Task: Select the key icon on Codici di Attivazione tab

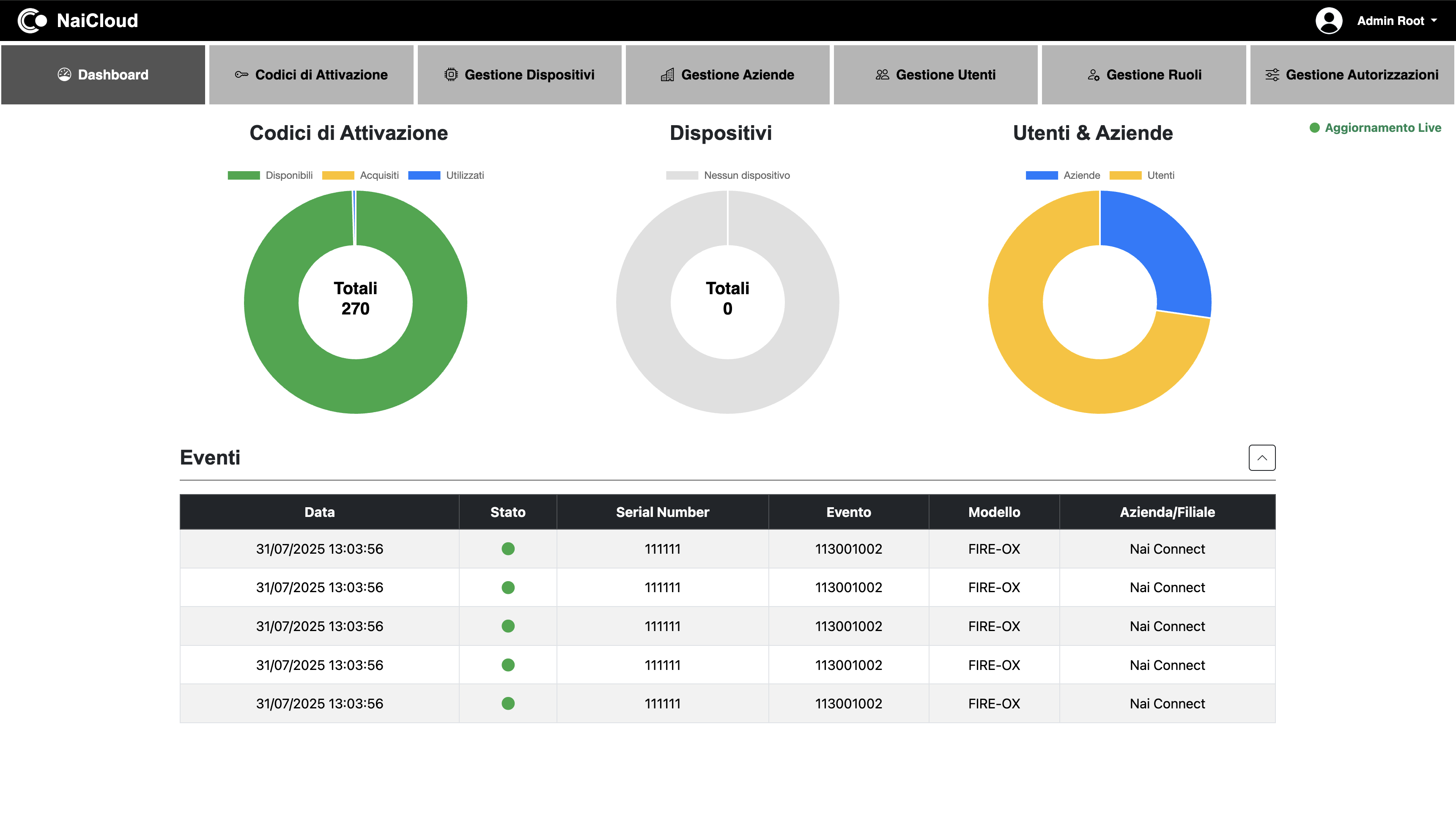Action: coord(241,74)
